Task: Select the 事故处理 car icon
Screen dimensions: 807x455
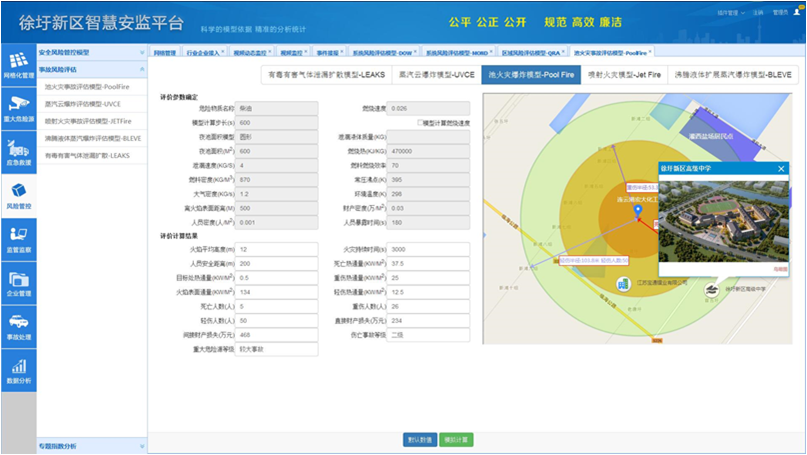Action: pyautogui.click(x=18, y=325)
